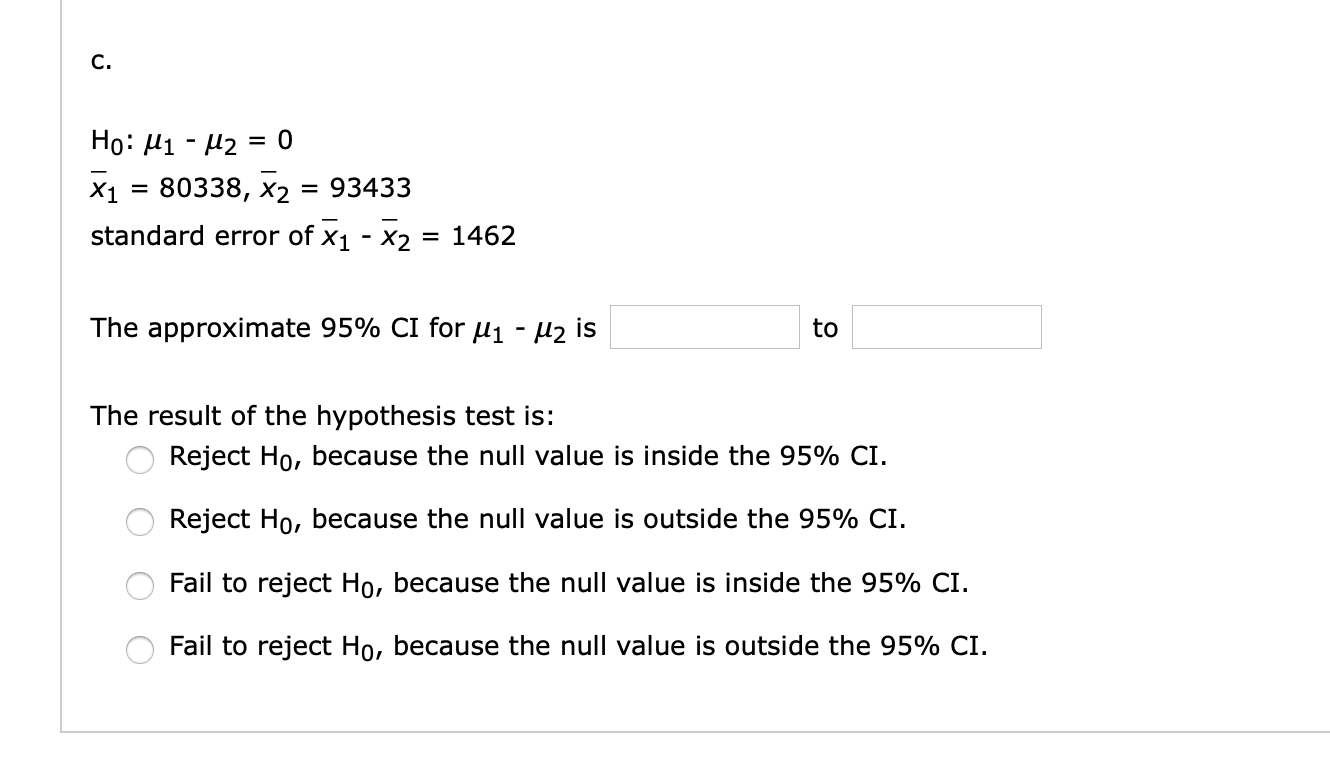
Task: Click the unselected radio circle beside the top option
Action: point(140,458)
